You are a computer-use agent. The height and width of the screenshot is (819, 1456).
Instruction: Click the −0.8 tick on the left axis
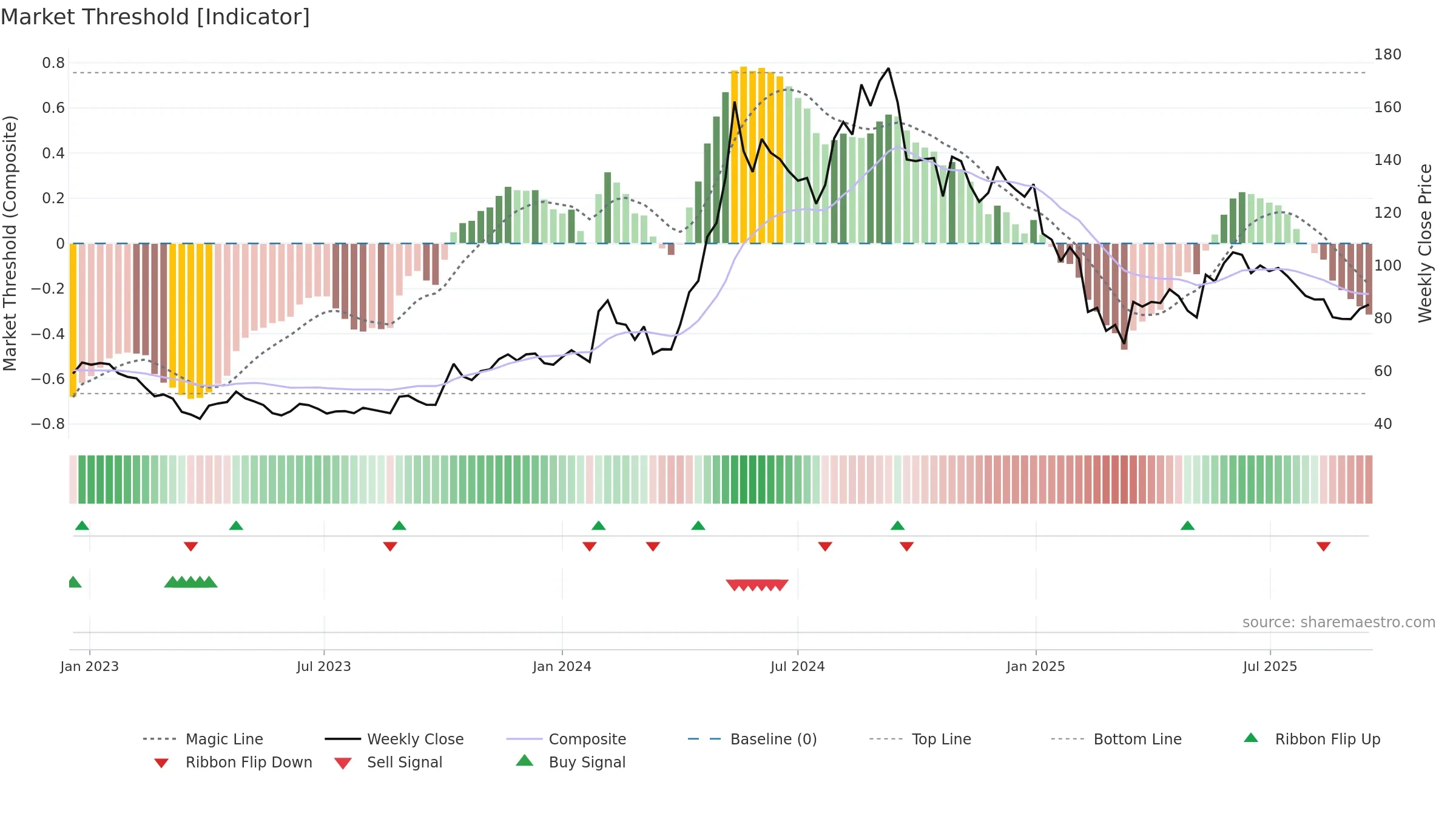point(48,424)
